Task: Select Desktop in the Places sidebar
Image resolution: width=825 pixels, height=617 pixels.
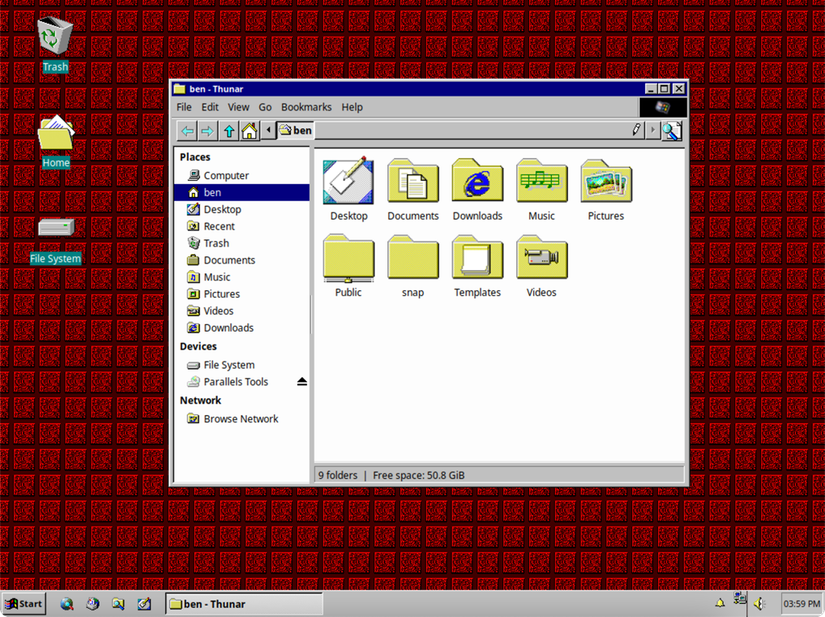Action: [x=218, y=209]
